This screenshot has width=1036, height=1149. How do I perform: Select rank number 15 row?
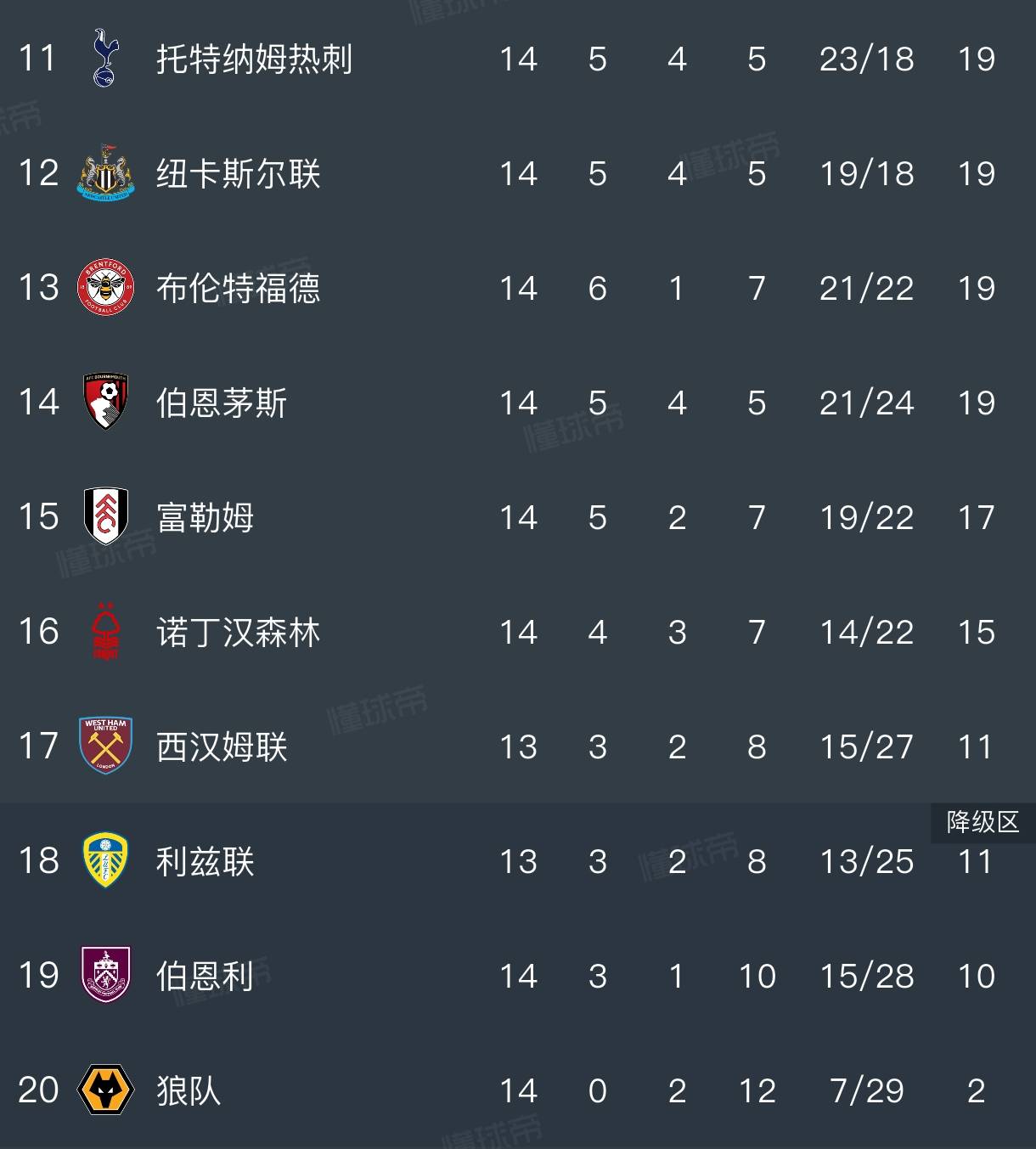pos(39,517)
